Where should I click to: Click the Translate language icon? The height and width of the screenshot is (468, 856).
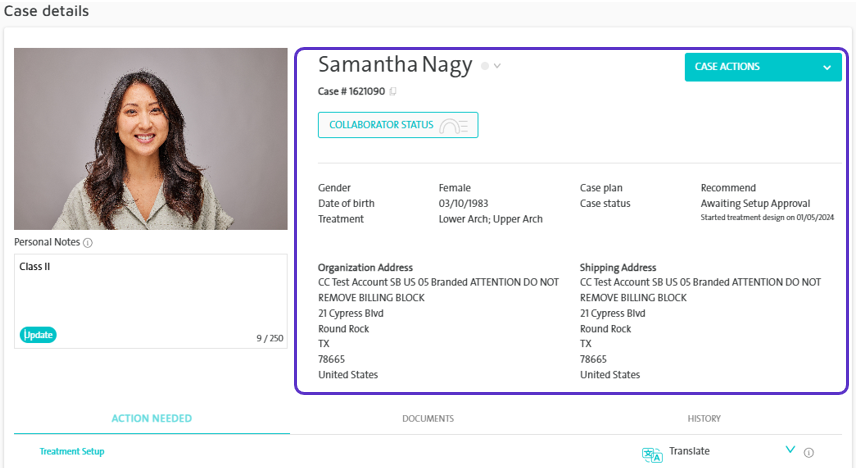(x=652, y=454)
